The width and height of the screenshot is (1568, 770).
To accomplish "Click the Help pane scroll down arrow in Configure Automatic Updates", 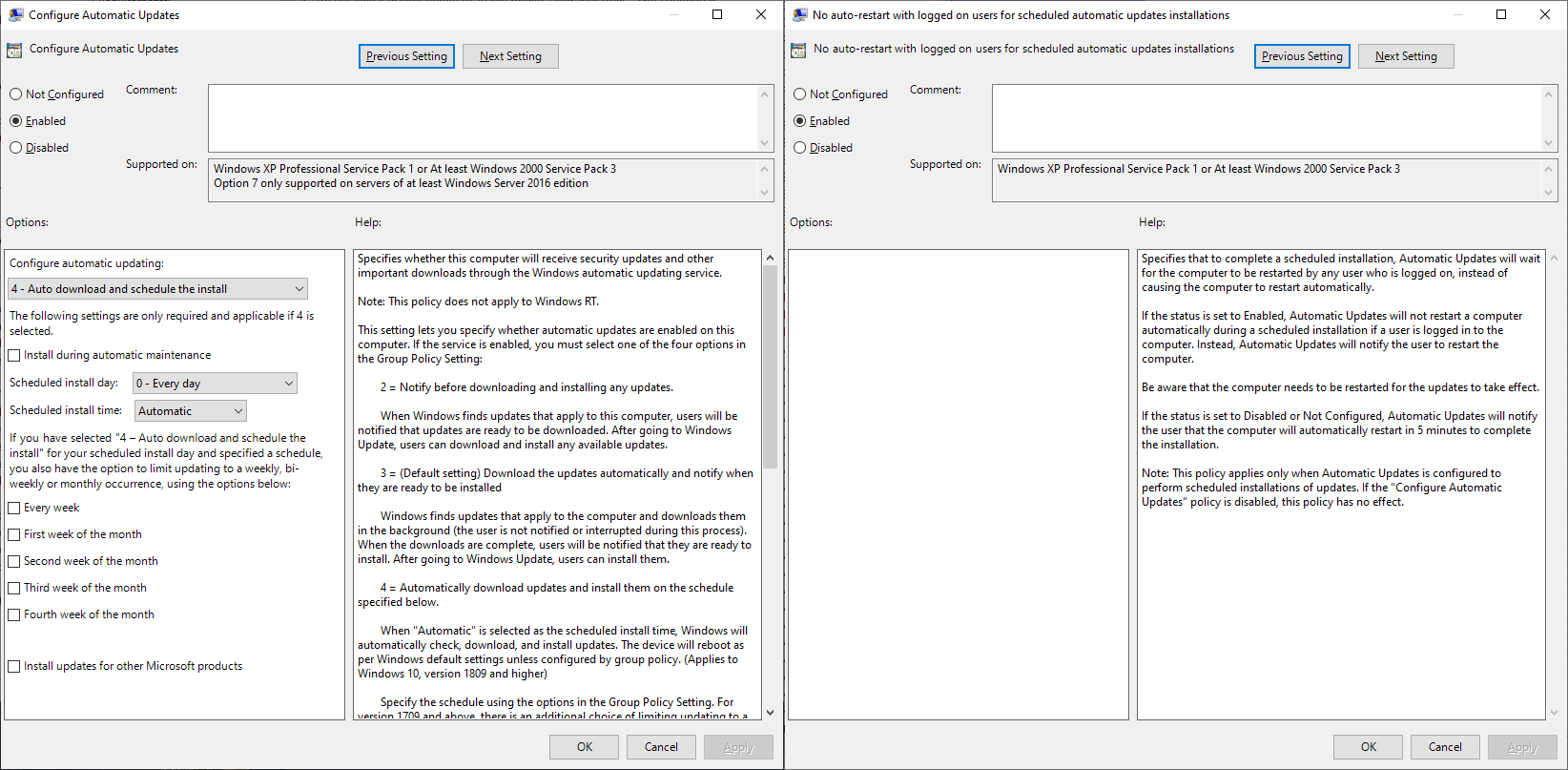I will coord(770,713).
